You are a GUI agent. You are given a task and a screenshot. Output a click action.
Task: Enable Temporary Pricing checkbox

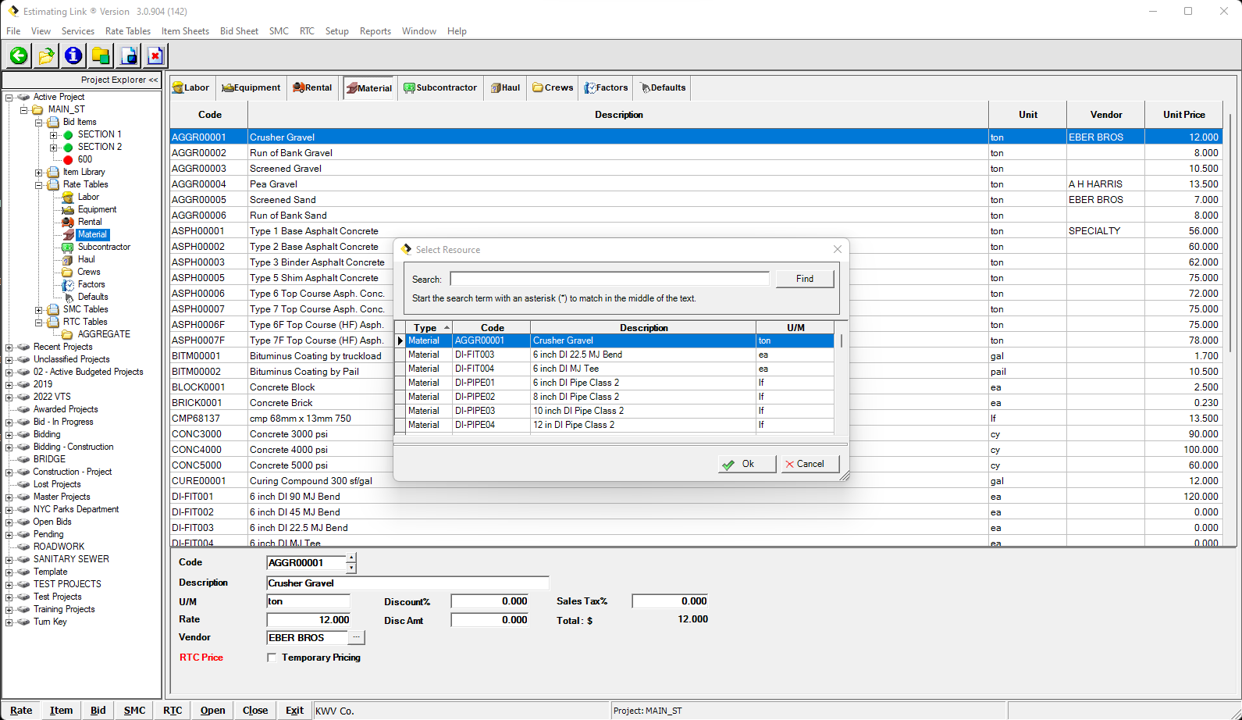[271, 657]
